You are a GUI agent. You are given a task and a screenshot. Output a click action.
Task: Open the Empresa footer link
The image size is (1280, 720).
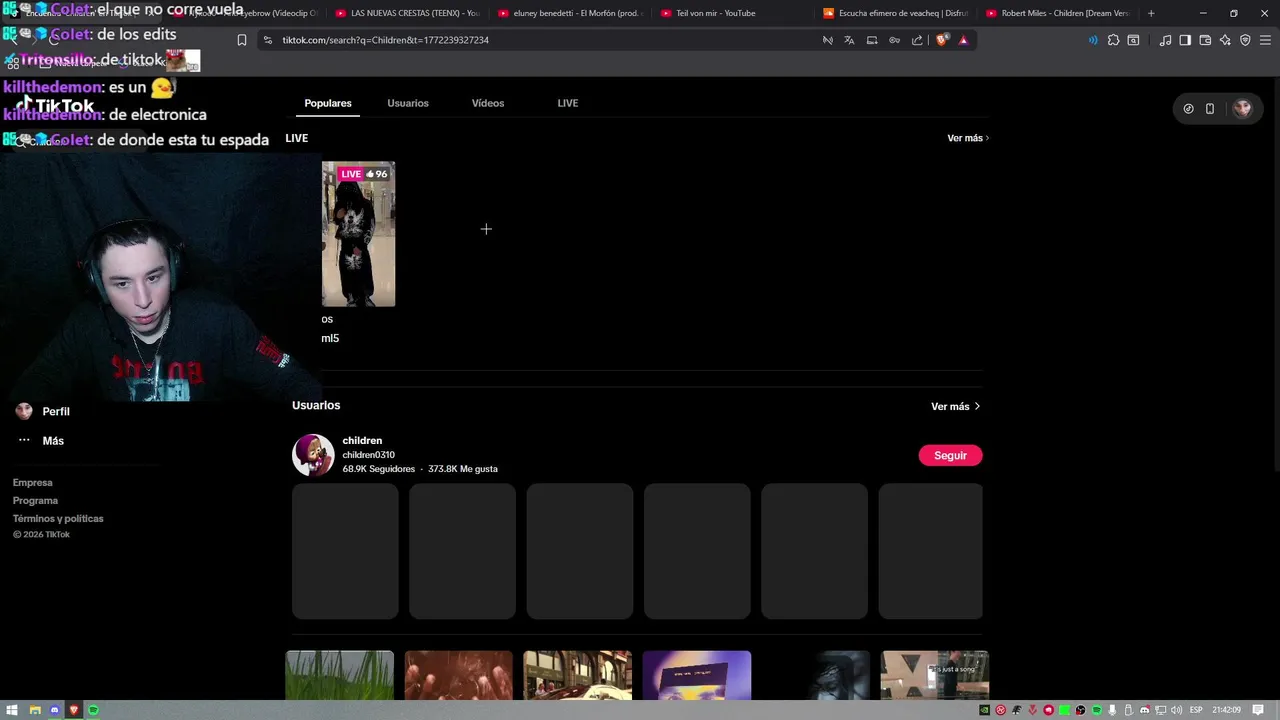click(32, 482)
